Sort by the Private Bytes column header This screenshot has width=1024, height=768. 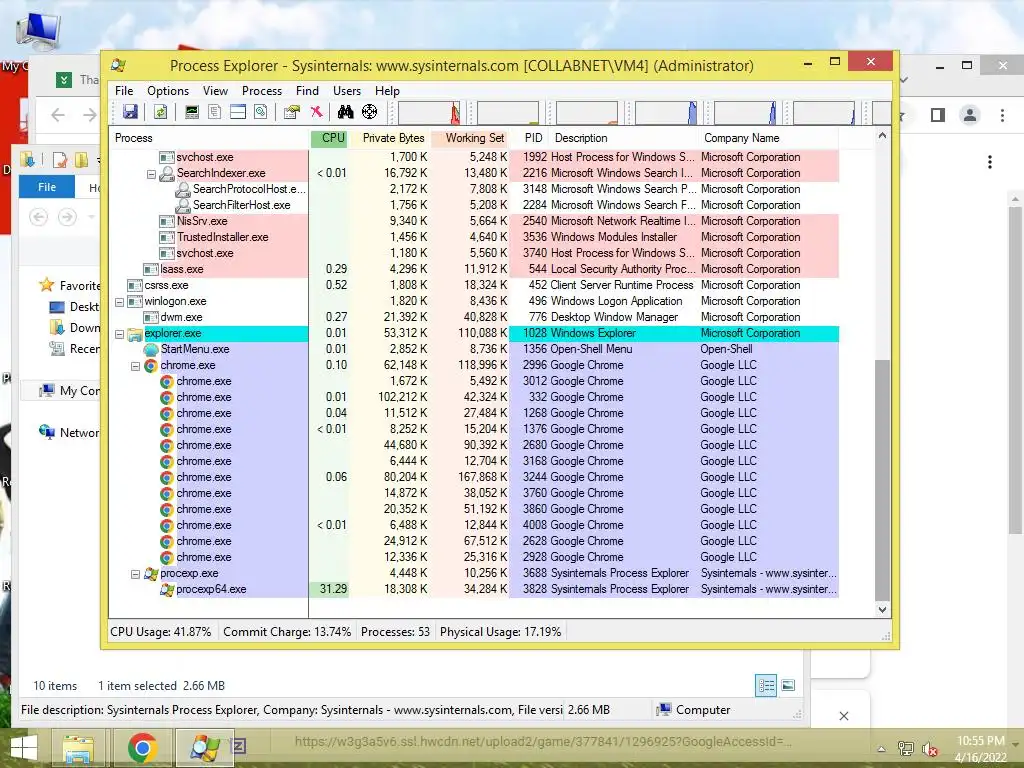[390, 138]
